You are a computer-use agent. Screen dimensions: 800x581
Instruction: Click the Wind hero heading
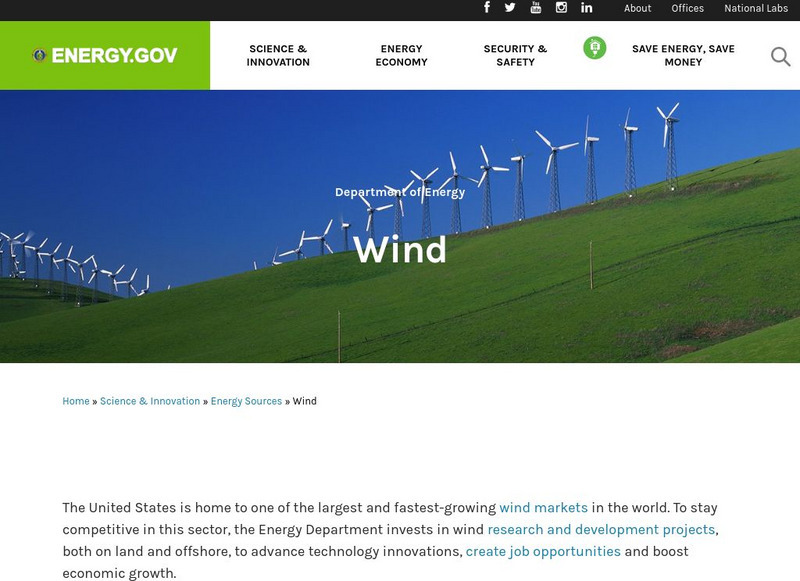click(x=400, y=249)
